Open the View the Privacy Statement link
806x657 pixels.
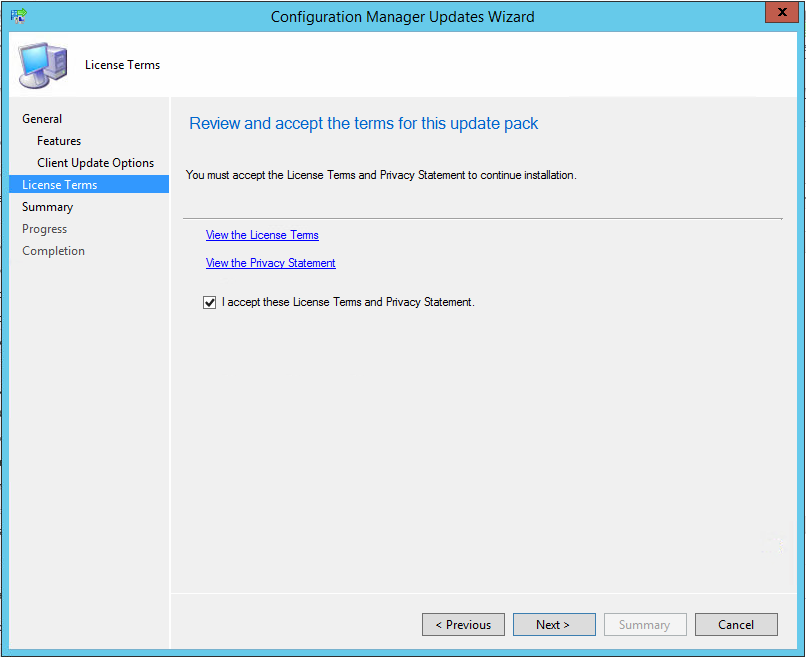coord(270,263)
